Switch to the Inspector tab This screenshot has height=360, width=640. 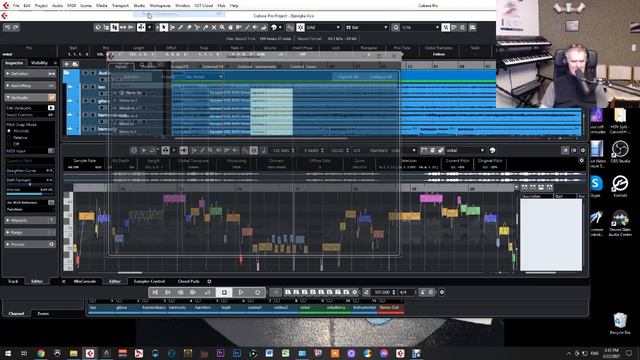pos(14,63)
